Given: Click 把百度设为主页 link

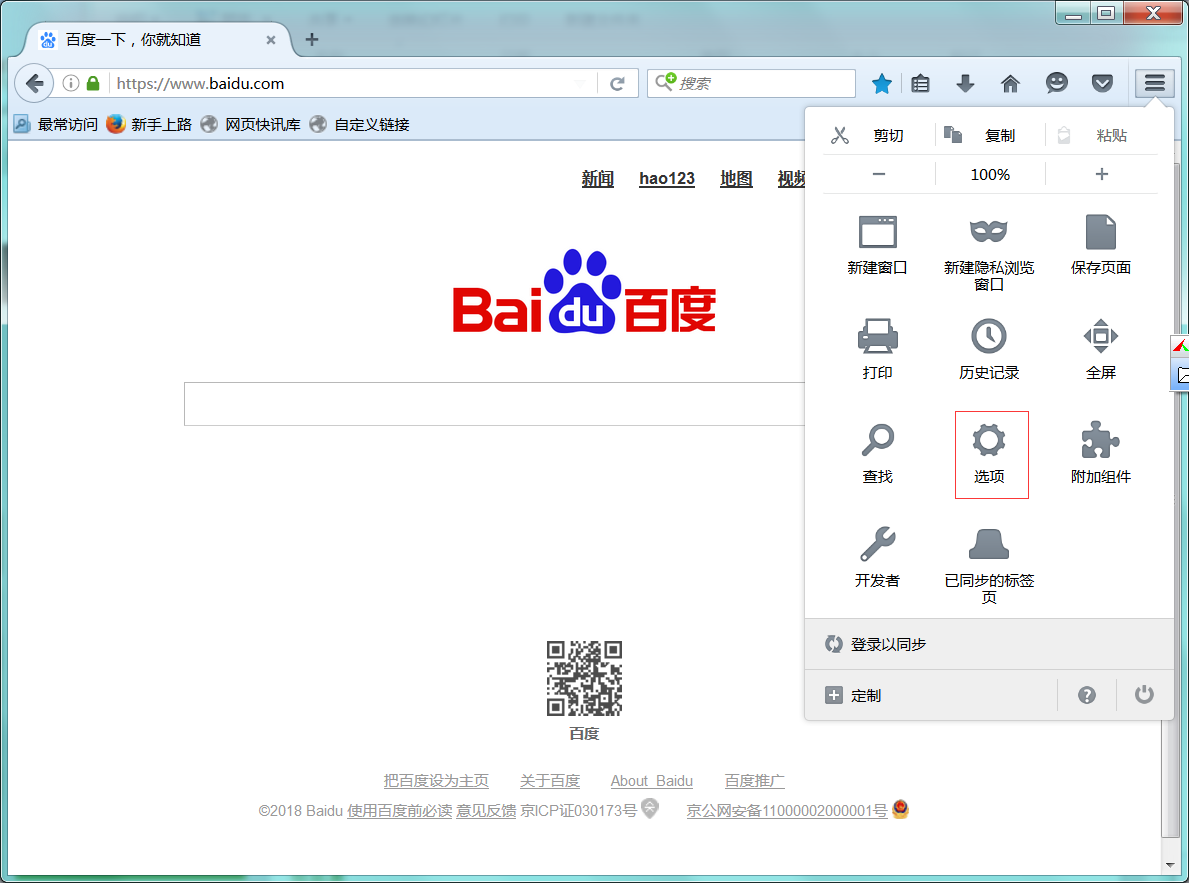Looking at the screenshot, I should tap(436, 781).
